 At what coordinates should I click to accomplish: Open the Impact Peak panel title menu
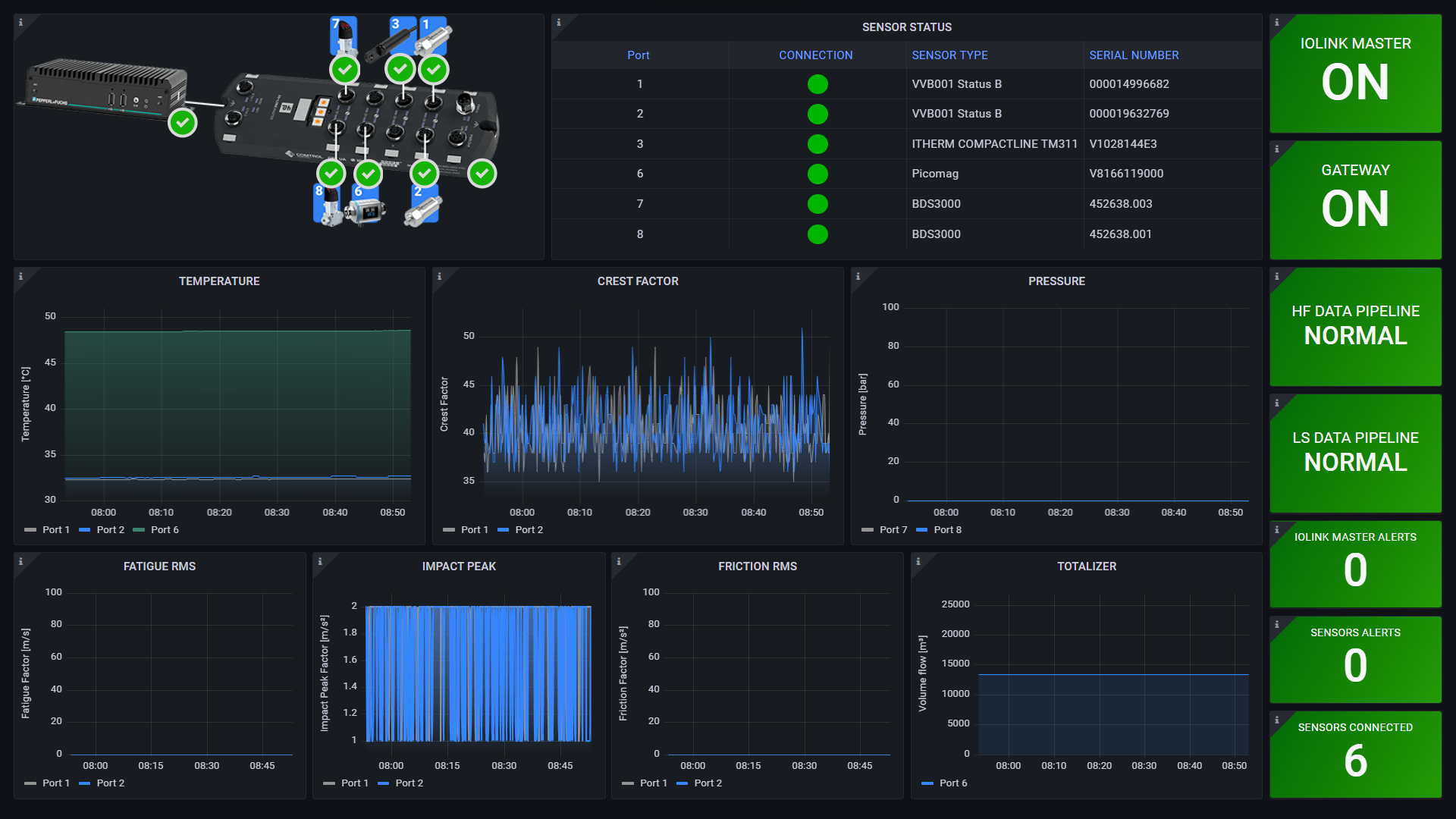click(458, 566)
